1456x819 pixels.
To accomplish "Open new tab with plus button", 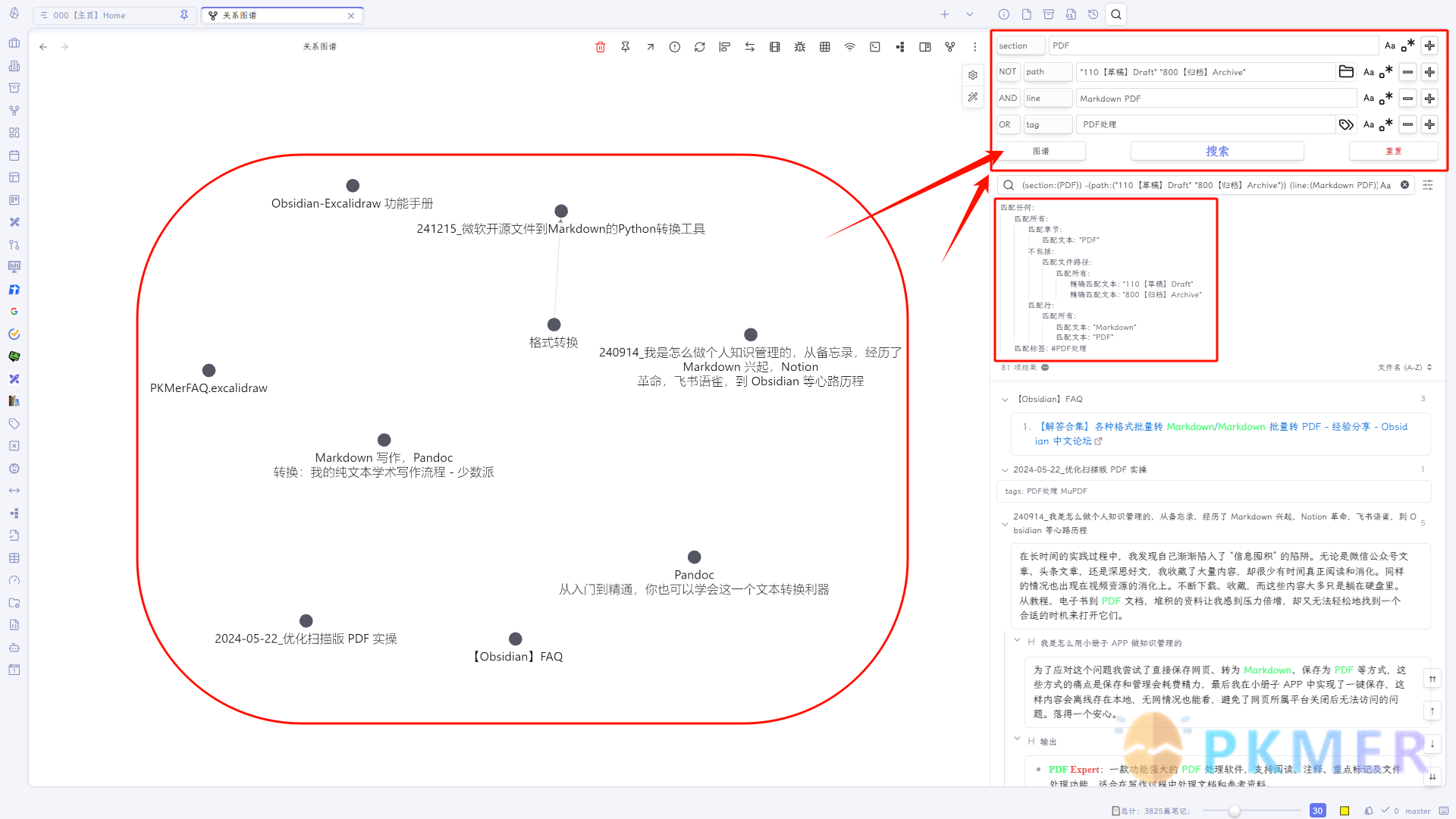I will pos(944,14).
